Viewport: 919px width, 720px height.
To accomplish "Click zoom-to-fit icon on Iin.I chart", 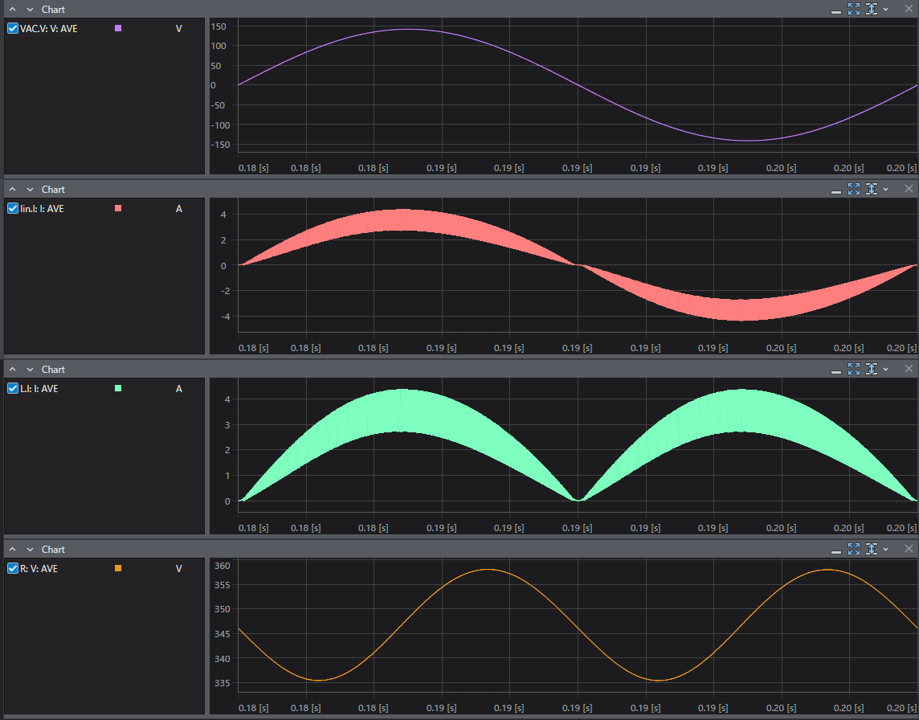I will coord(854,189).
